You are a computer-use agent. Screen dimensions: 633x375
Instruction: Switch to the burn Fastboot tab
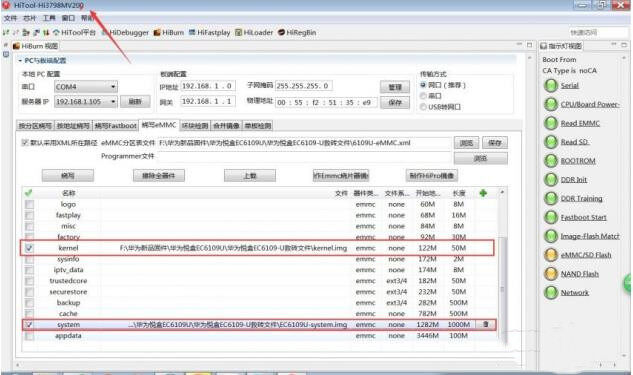115,126
